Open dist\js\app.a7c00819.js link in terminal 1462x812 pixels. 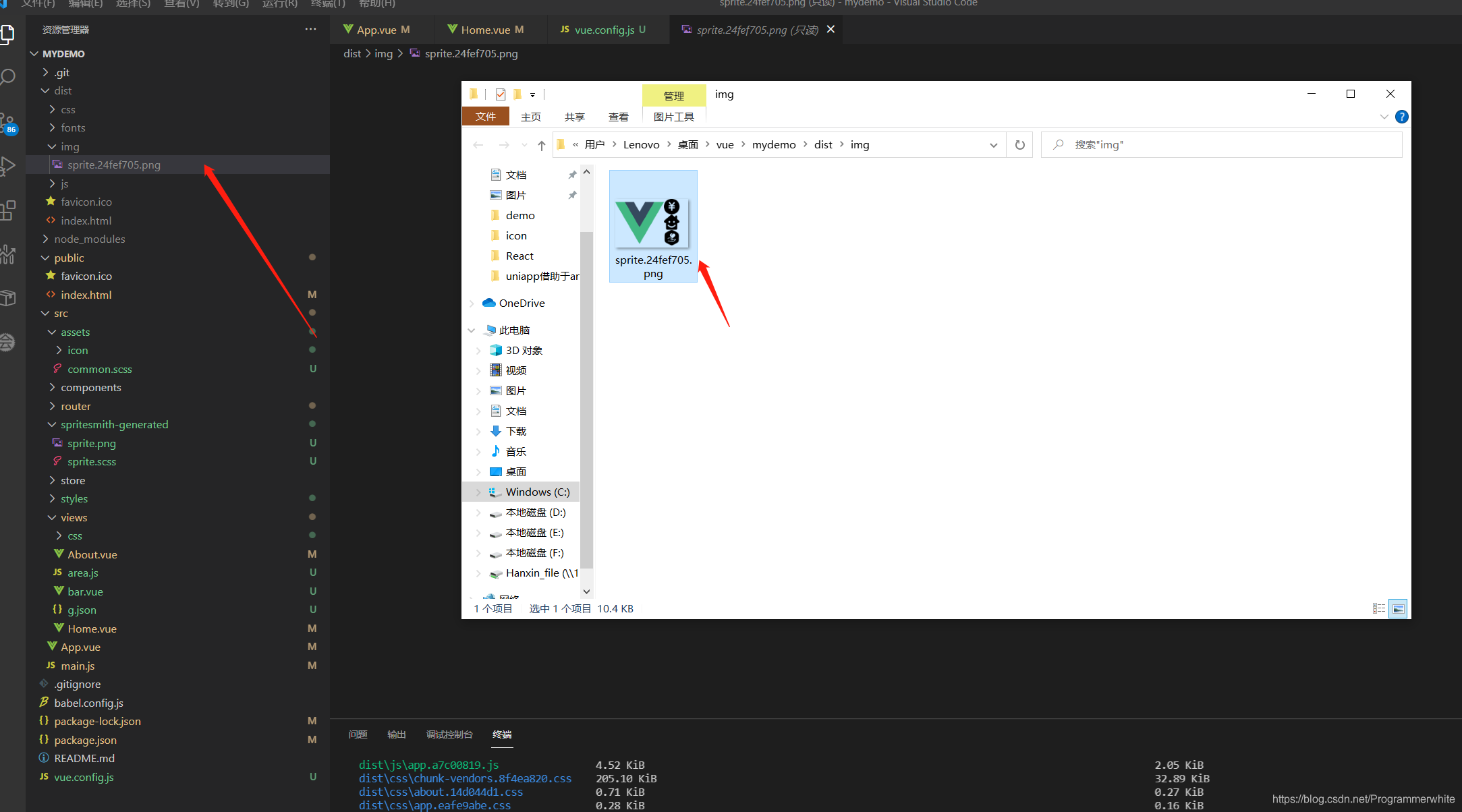tap(428, 765)
